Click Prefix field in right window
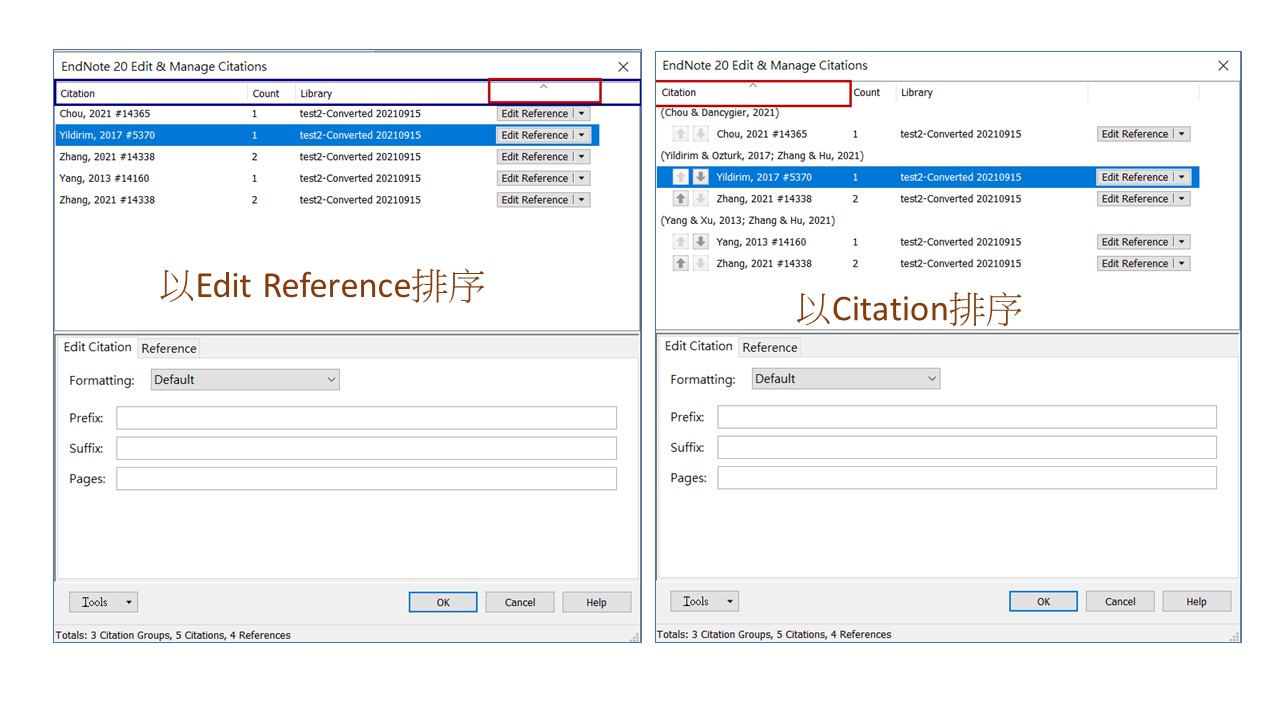Image resolution: width=1280 pixels, height=720 pixels. click(967, 417)
